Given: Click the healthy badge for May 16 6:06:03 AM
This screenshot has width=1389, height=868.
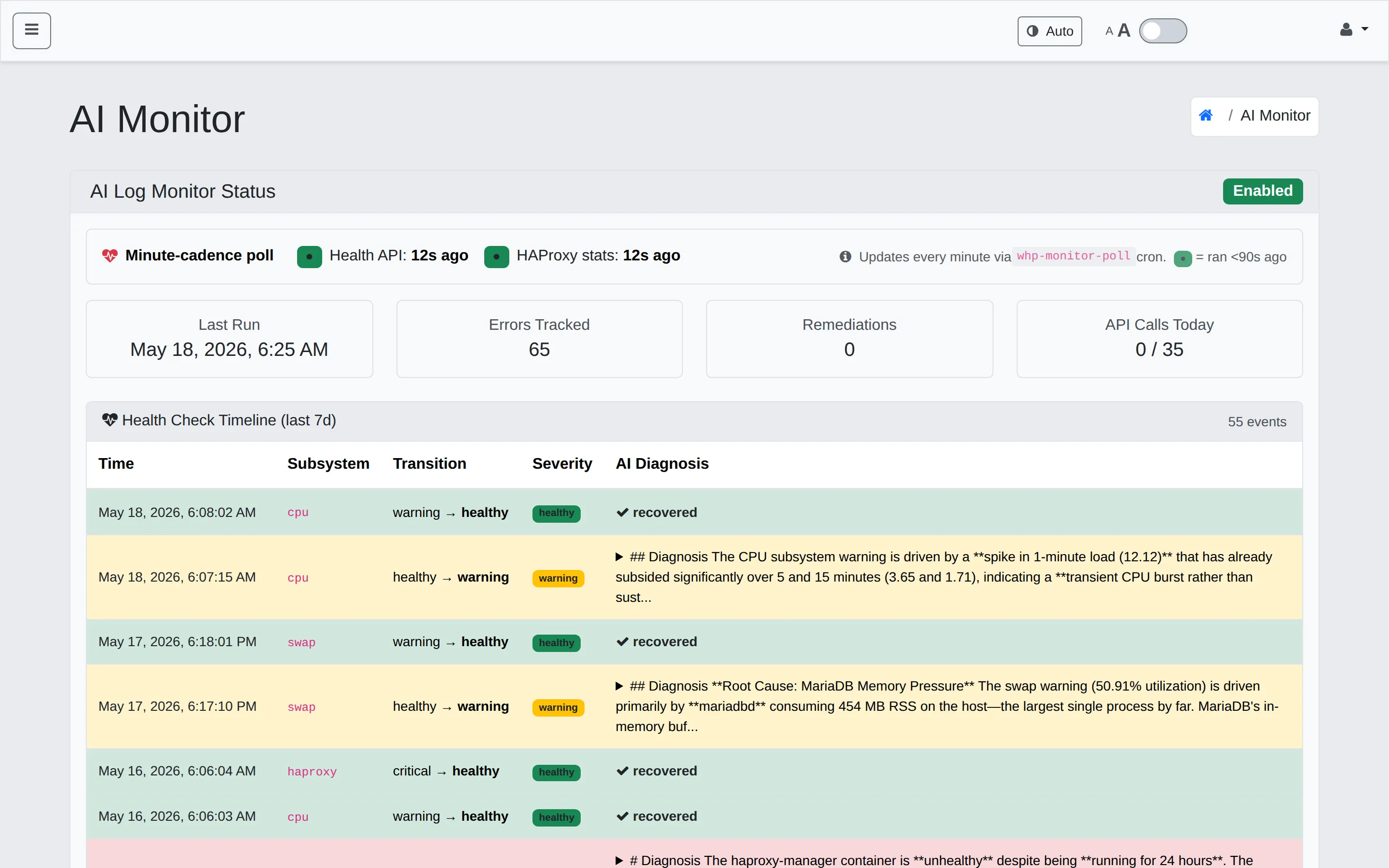Looking at the screenshot, I should coord(556,817).
